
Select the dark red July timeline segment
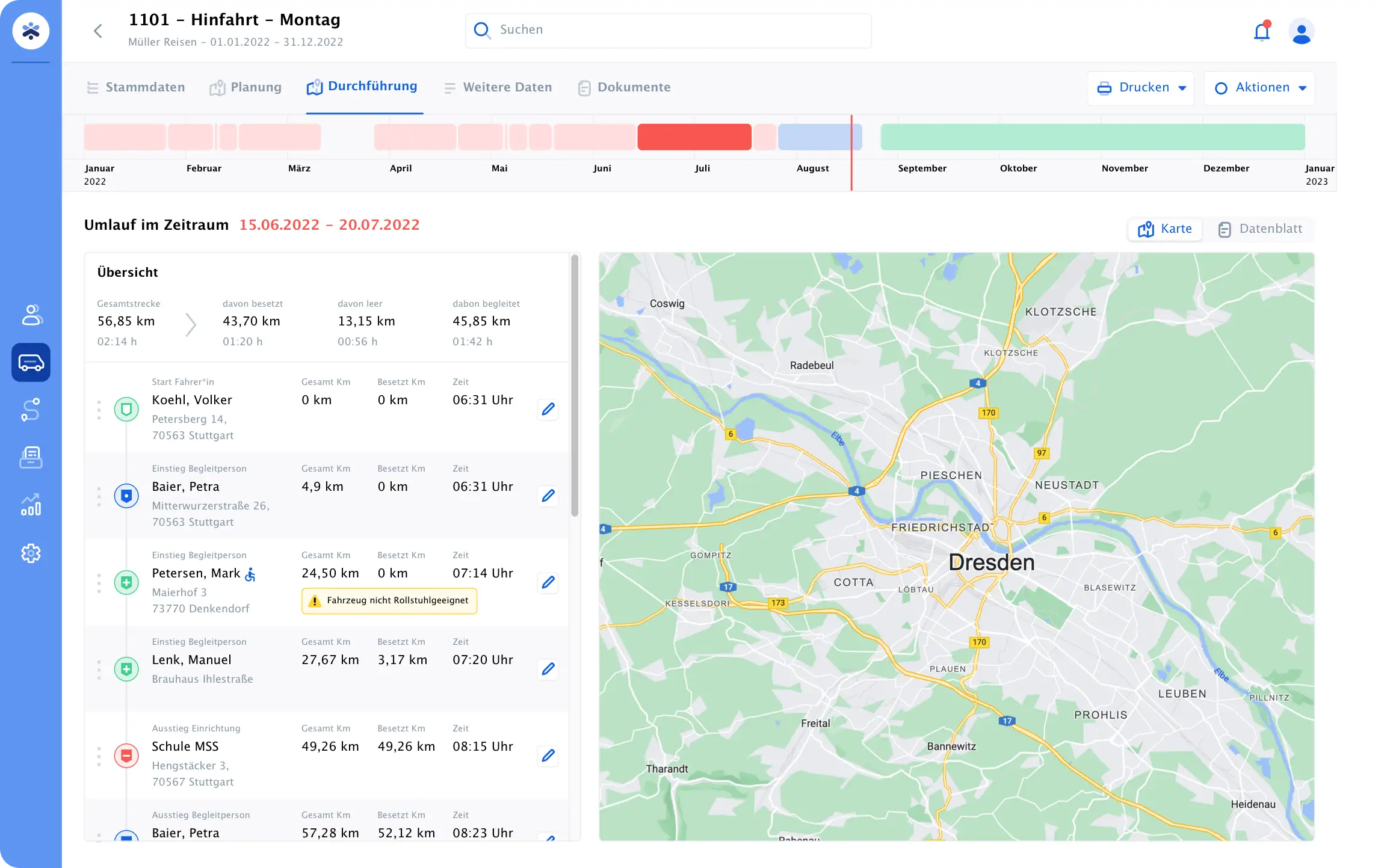694,137
